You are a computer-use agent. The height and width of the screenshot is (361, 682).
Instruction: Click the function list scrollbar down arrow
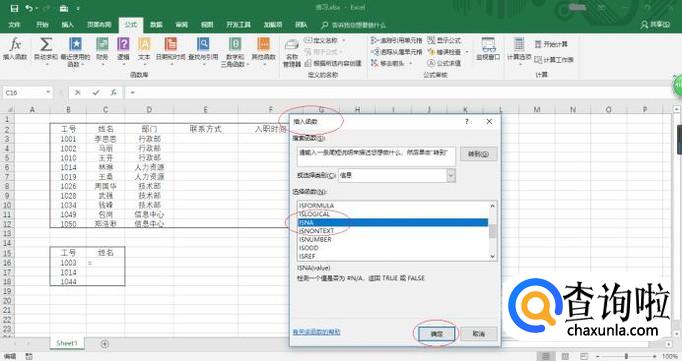pyautogui.click(x=492, y=256)
